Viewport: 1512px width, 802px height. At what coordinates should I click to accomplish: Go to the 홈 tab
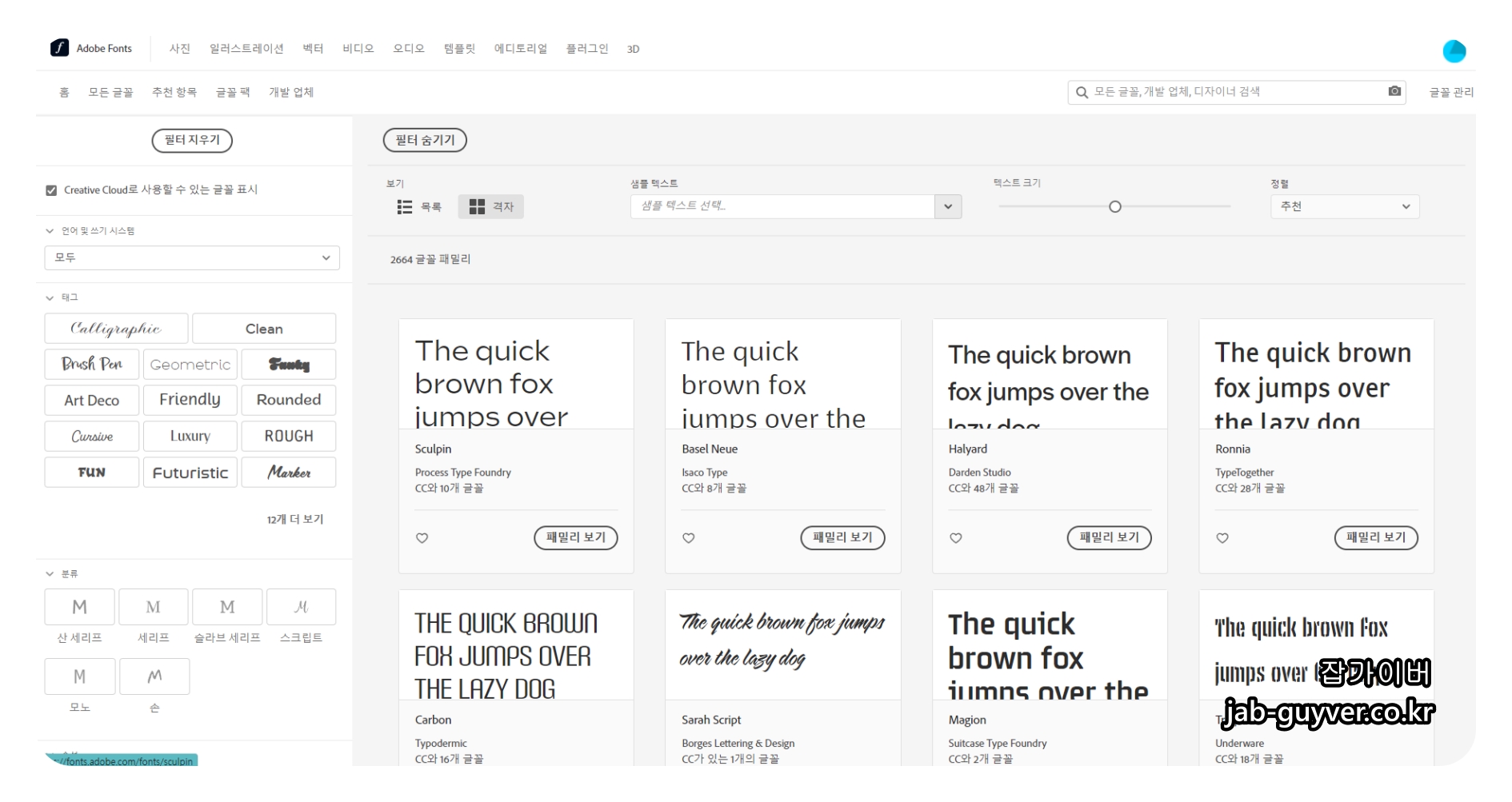coord(64,93)
